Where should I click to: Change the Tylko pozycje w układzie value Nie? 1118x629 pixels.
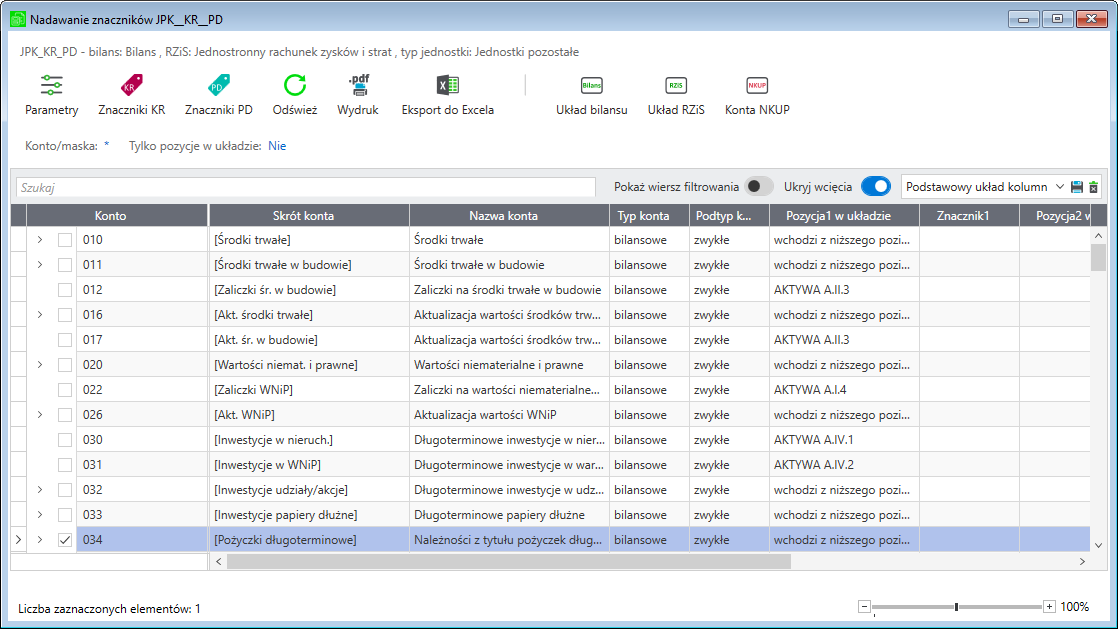tap(277, 146)
